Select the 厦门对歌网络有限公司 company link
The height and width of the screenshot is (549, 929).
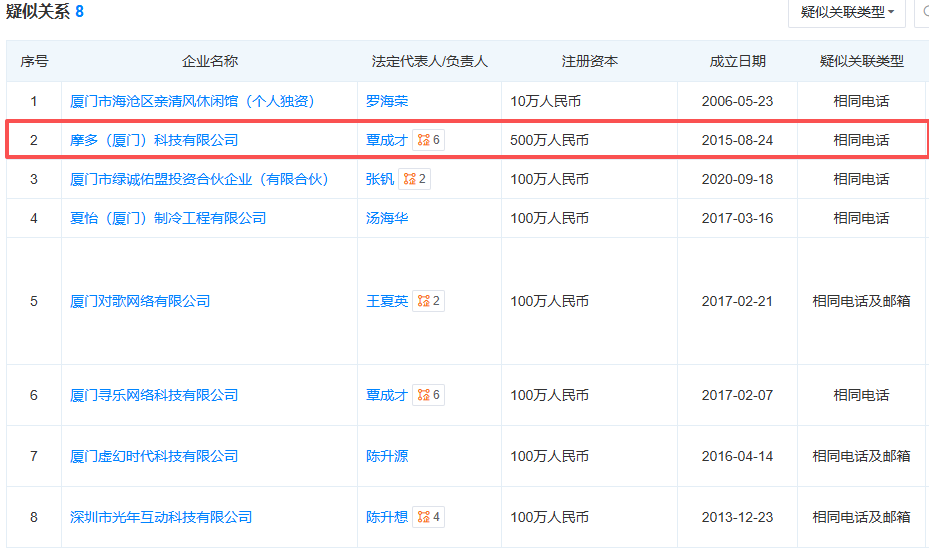(x=140, y=301)
